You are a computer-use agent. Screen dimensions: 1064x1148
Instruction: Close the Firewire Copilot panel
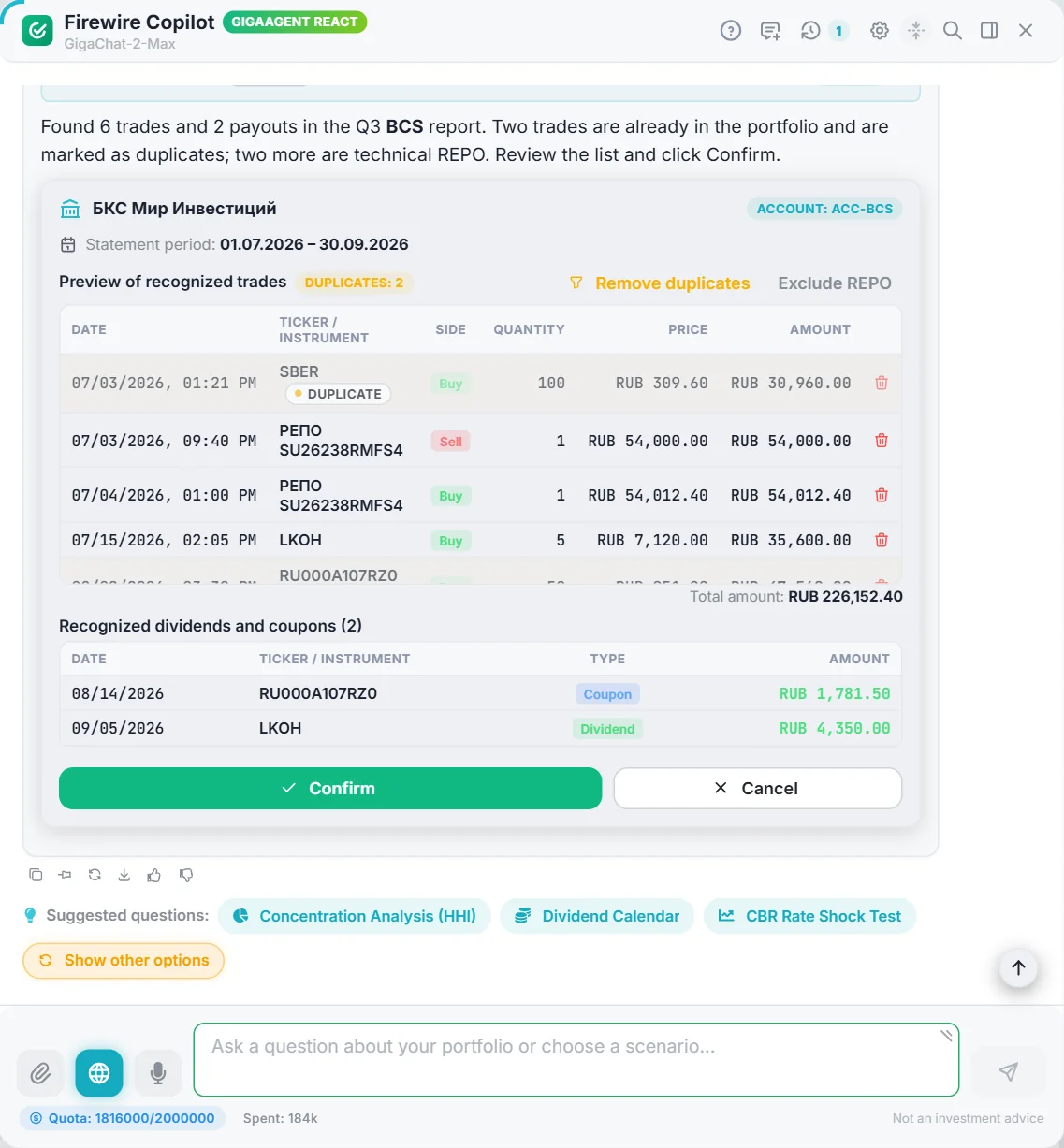[x=1026, y=31]
